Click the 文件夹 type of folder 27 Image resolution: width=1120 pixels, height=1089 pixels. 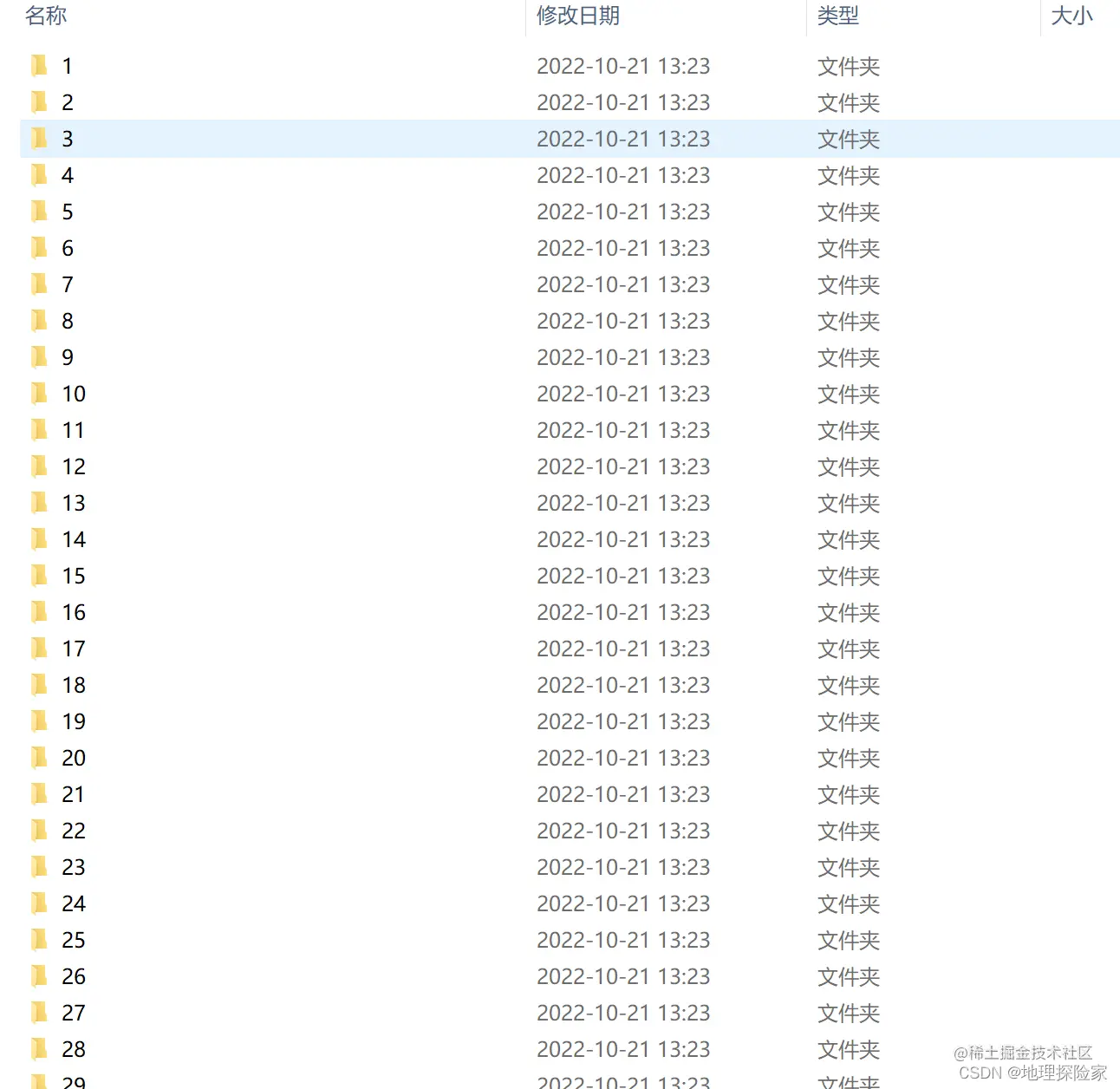coord(849,1014)
